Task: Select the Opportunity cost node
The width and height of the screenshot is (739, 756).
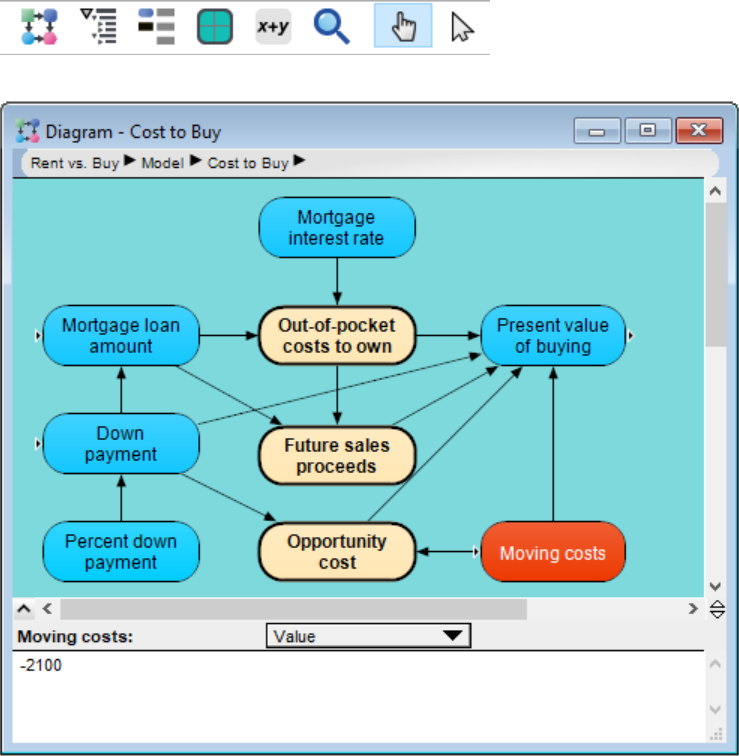Action: (x=337, y=552)
